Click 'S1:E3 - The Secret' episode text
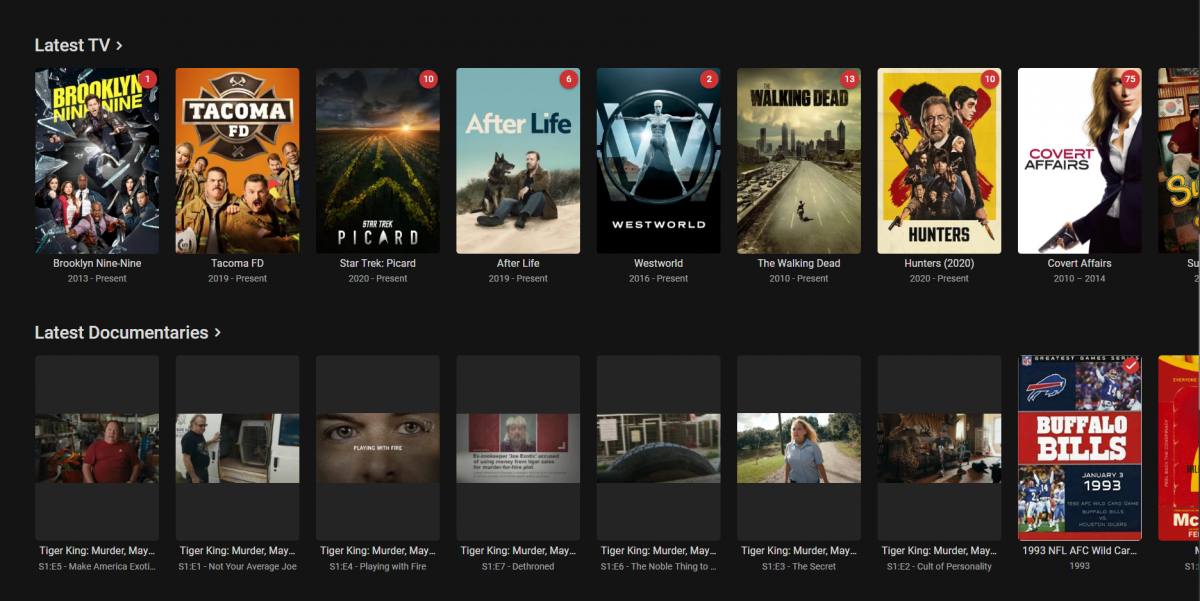This screenshot has height=601, width=1200. pos(799,566)
